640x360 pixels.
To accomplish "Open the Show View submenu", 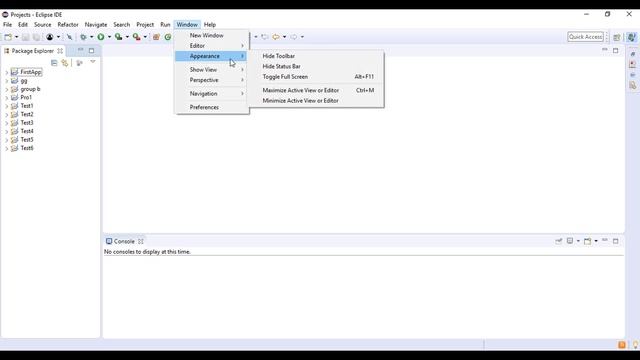I will click(x=212, y=70).
